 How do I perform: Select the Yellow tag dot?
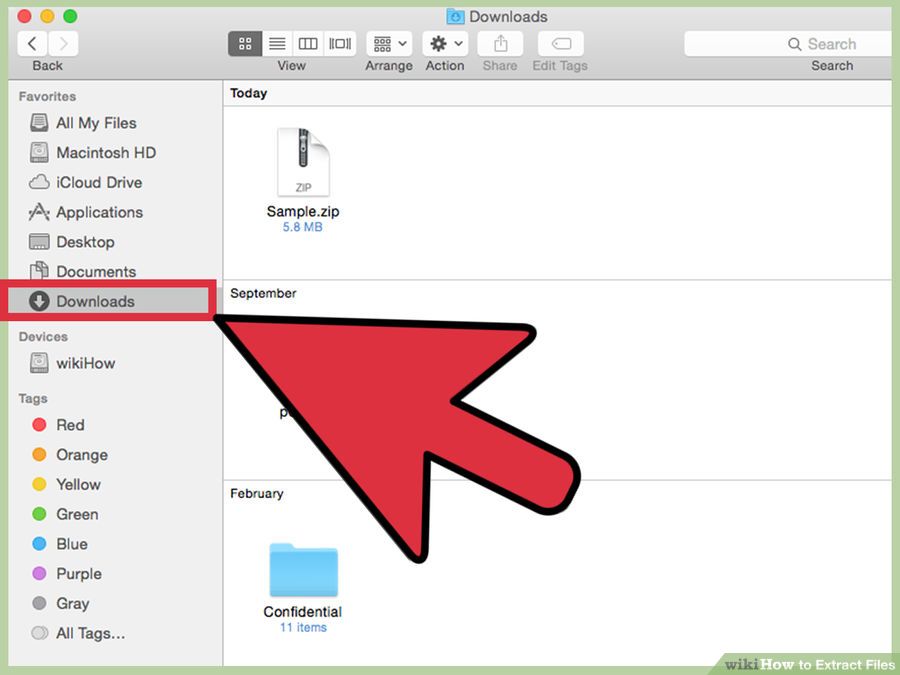click(39, 484)
